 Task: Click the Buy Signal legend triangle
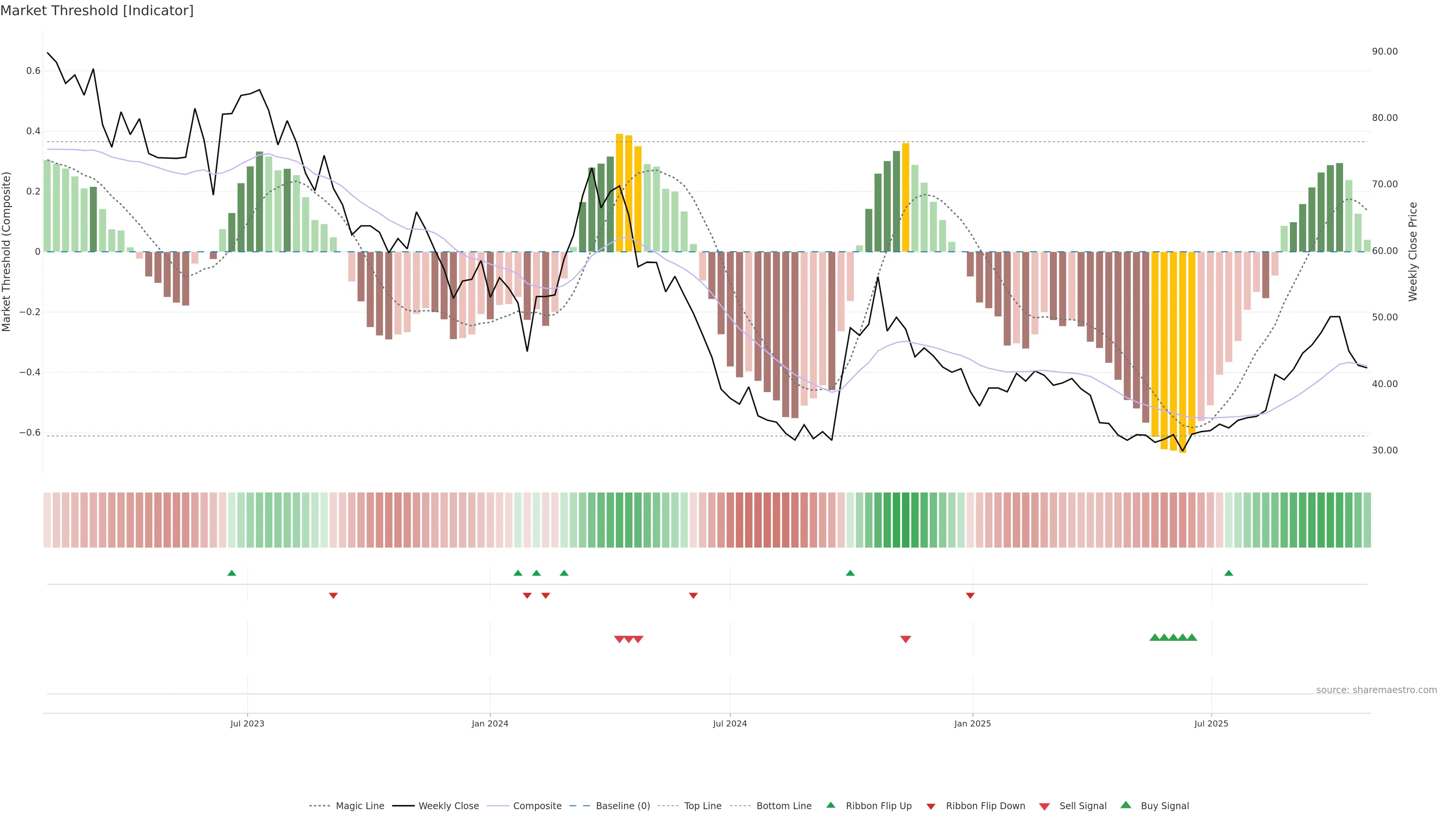(1125, 805)
